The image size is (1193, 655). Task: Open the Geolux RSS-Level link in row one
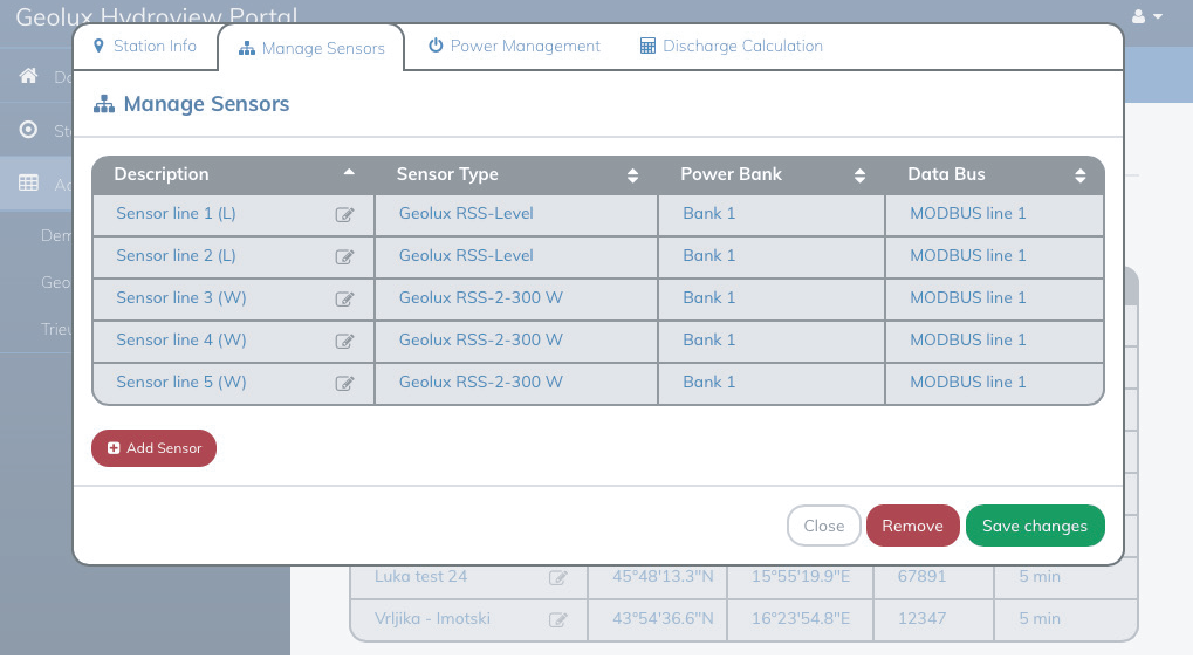click(466, 214)
